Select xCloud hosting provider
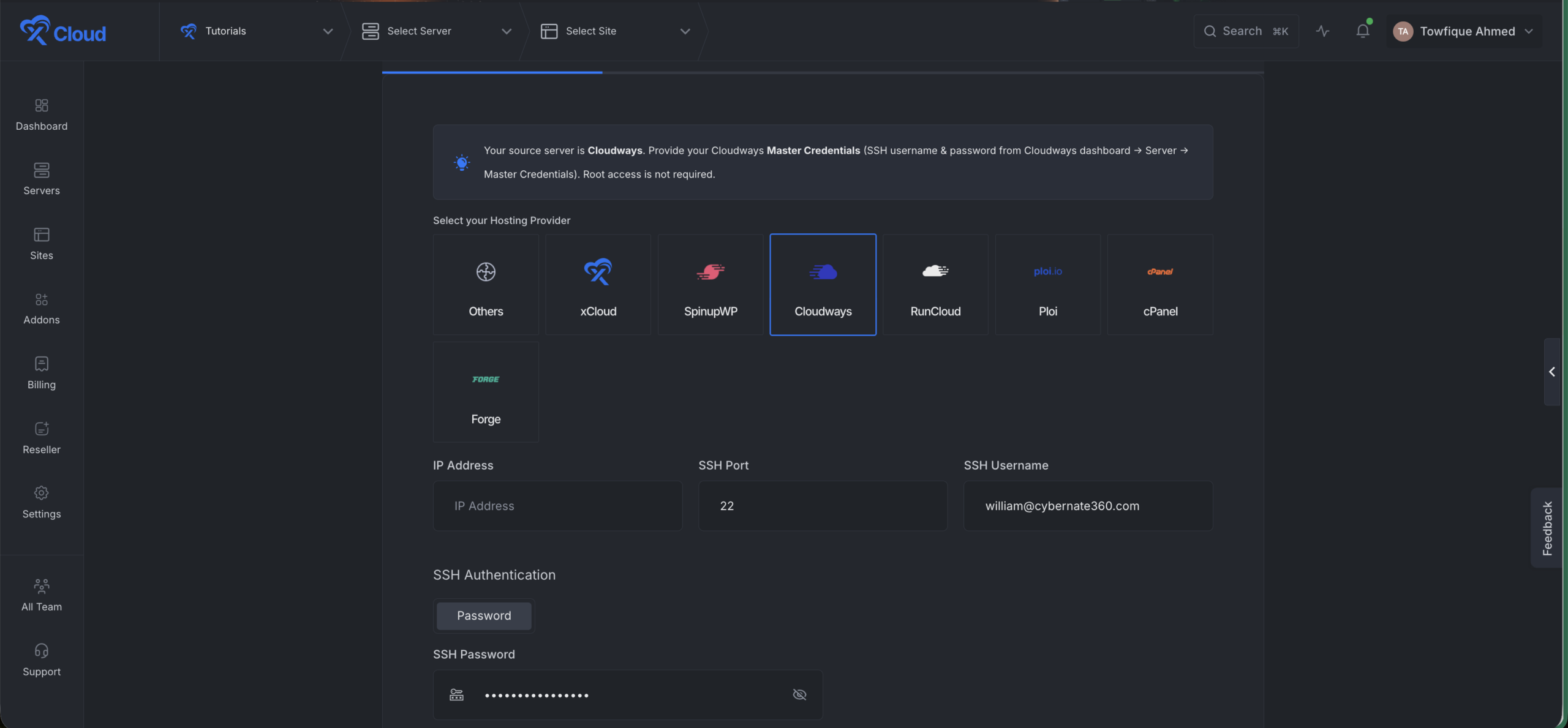This screenshot has width=1568, height=728. coord(598,285)
